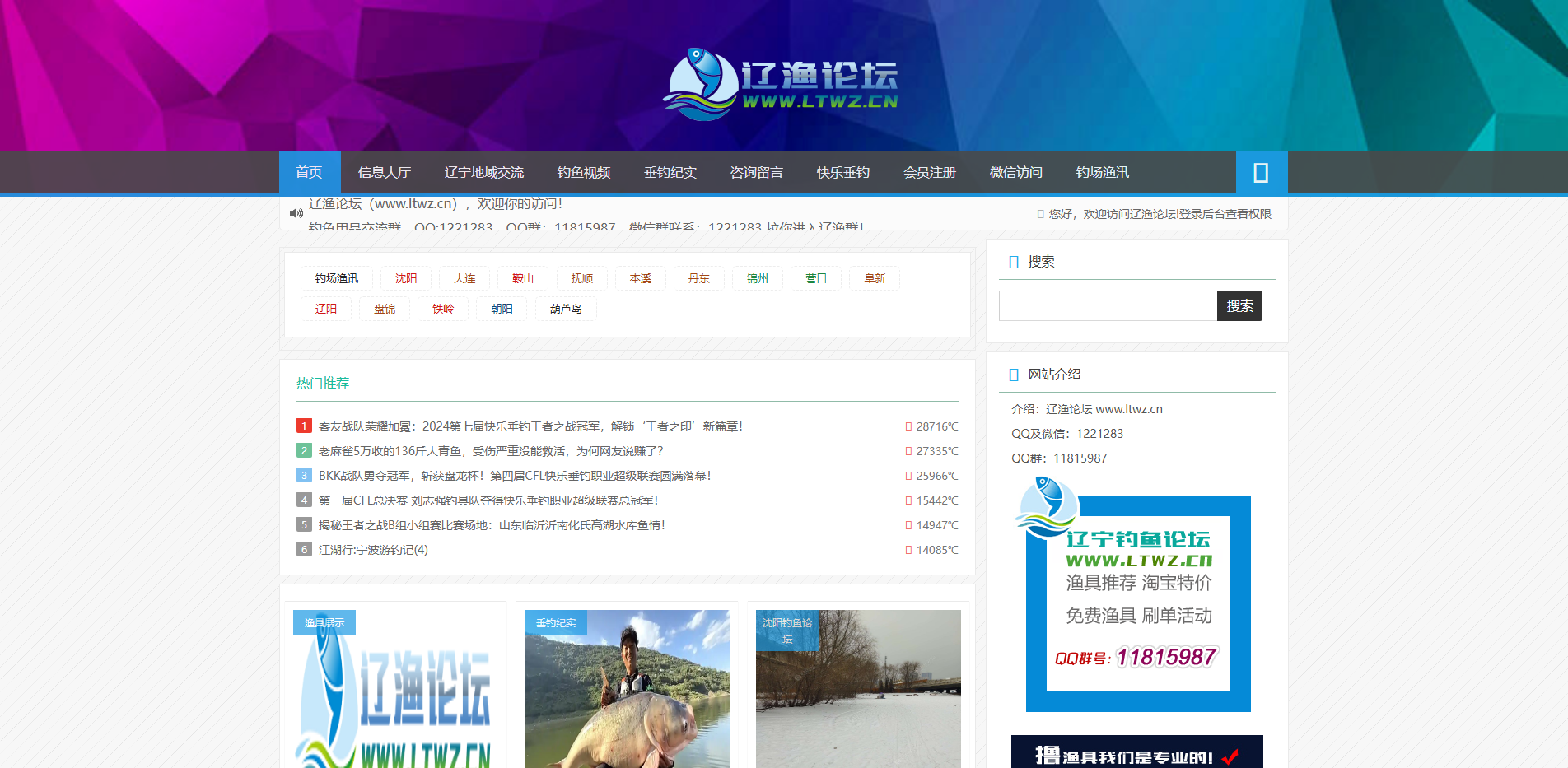Click the flame icon next to 28716 views
Image resolution: width=1568 pixels, height=768 pixels.
click(x=907, y=426)
